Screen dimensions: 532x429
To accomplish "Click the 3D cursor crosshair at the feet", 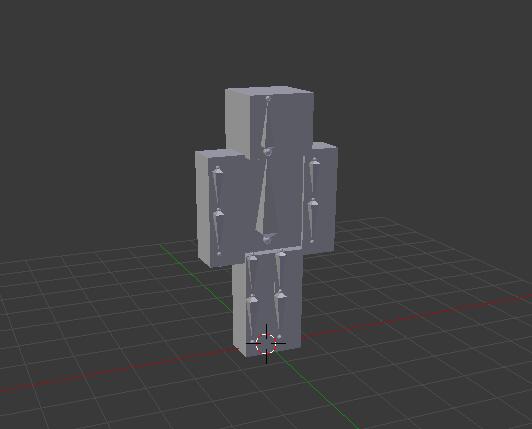I will (266, 343).
